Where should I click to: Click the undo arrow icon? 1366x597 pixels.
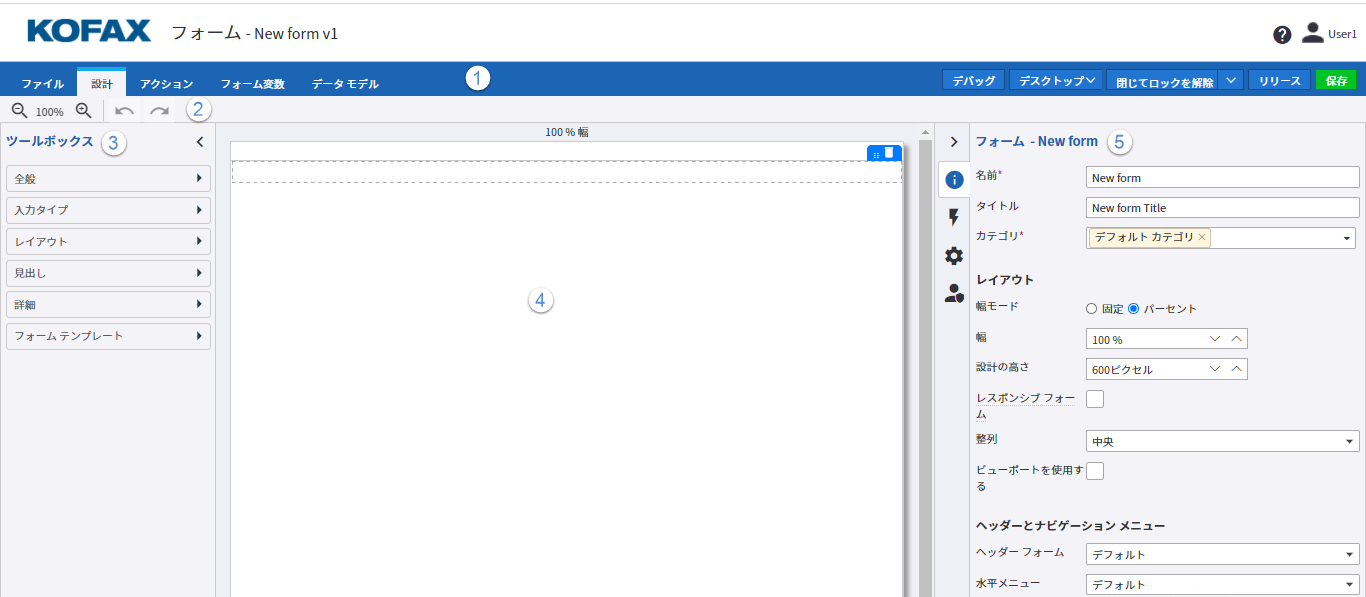pos(125,111)
